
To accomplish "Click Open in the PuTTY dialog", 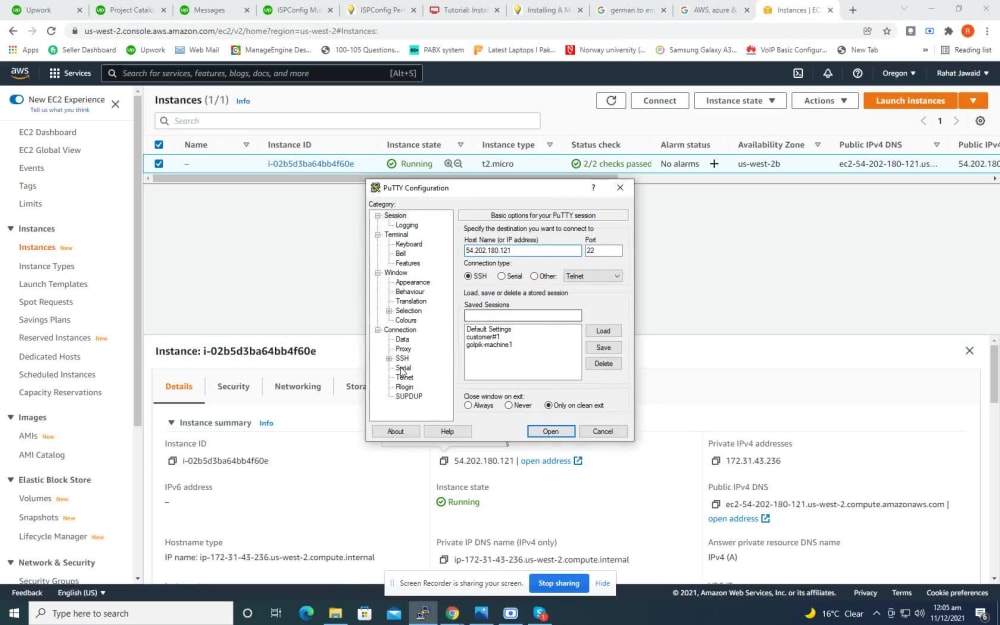I will (x=551, y=432).
